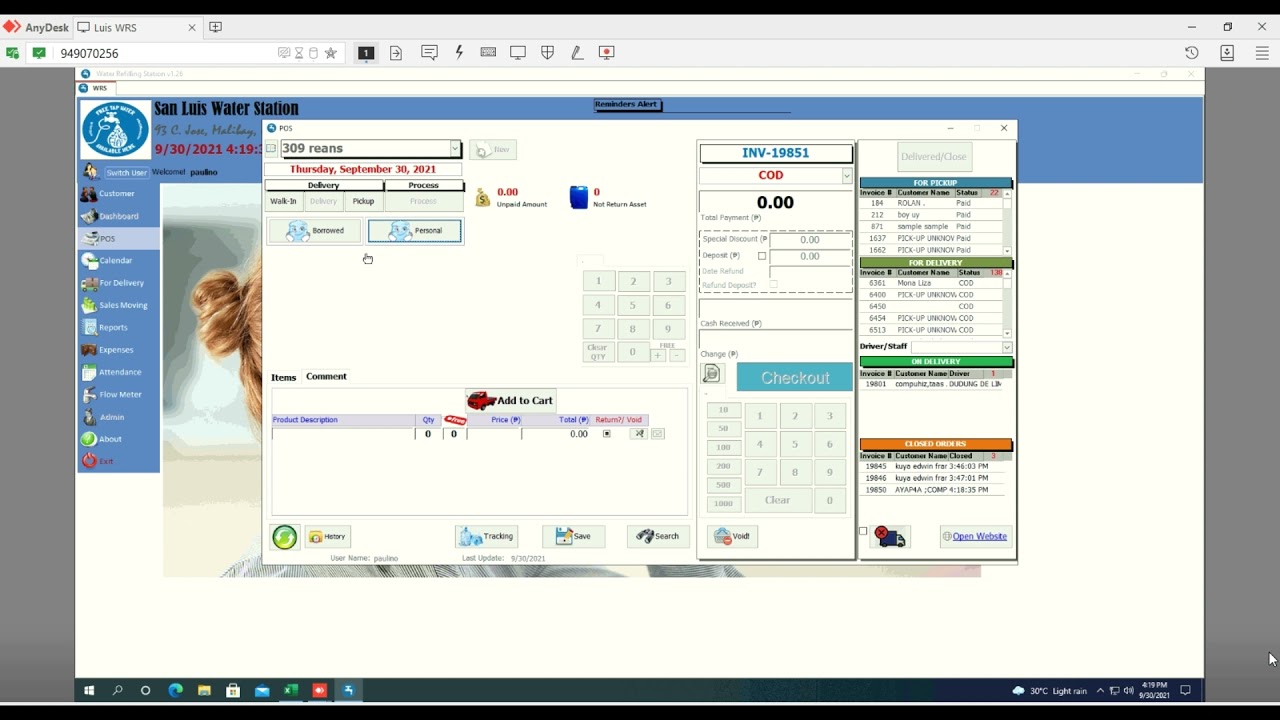Click Switch User button
Viewport: 1280px width, 720px height.
[x=127, y=172]
